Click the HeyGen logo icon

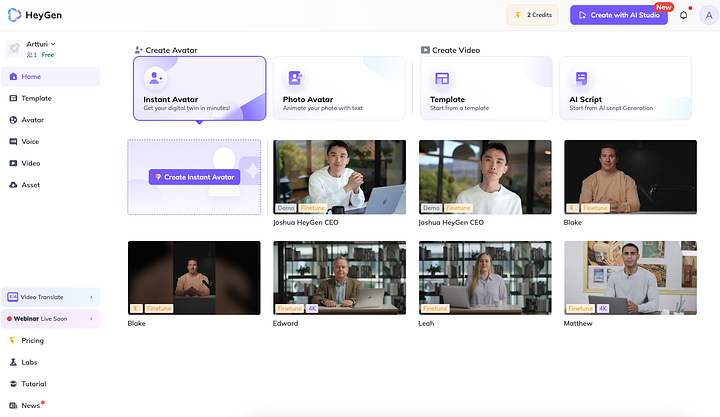click(14, 15)
